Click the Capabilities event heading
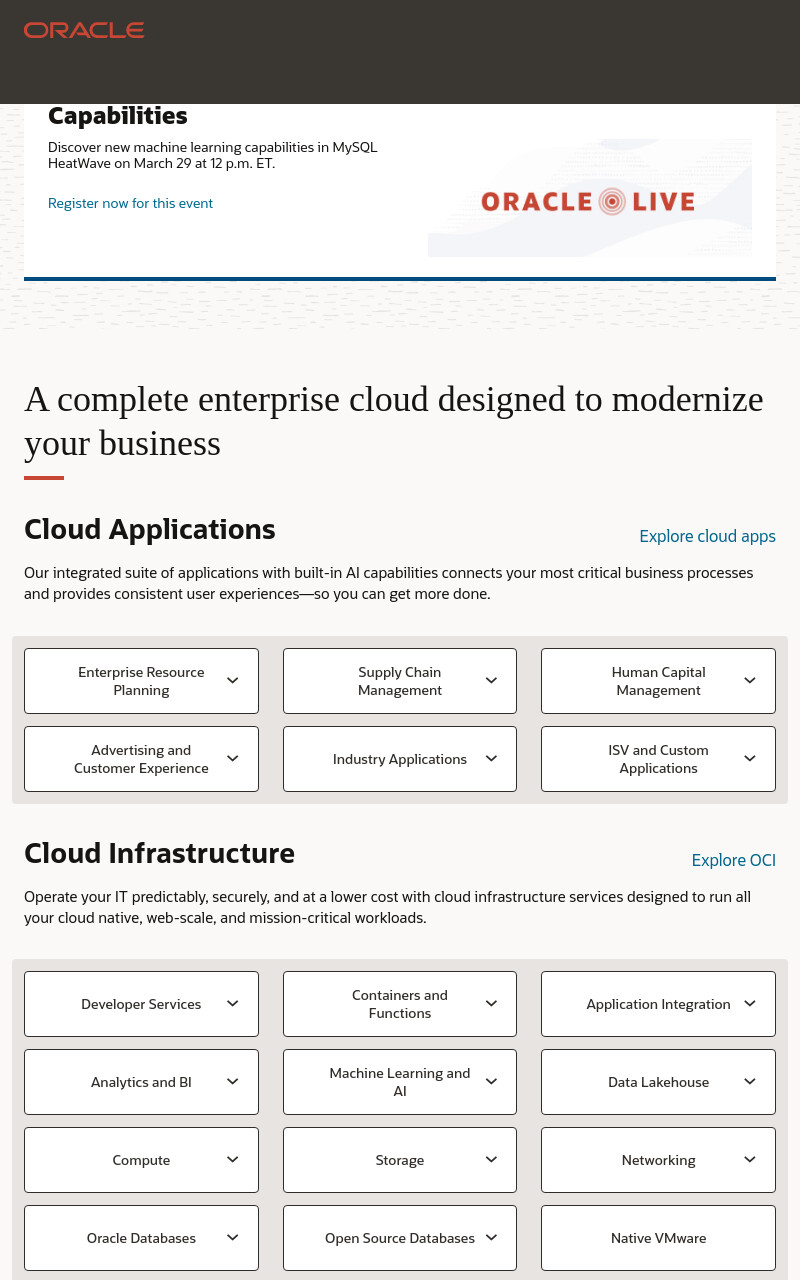The width and height of the screenshot is (800, 1280). point(118,116)
